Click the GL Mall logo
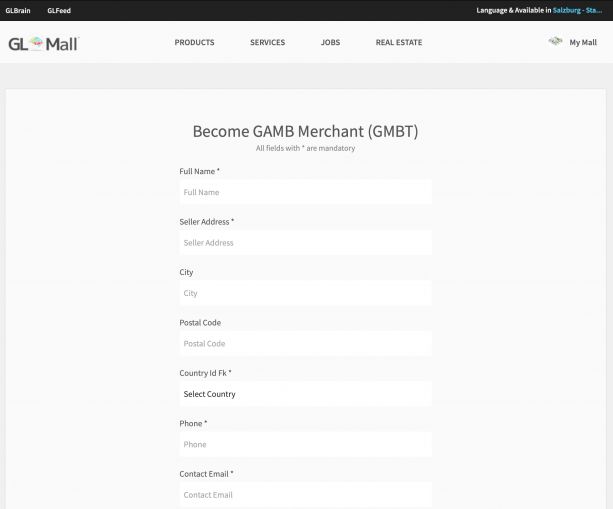This screenshot has height=509, width=613. 44,44
